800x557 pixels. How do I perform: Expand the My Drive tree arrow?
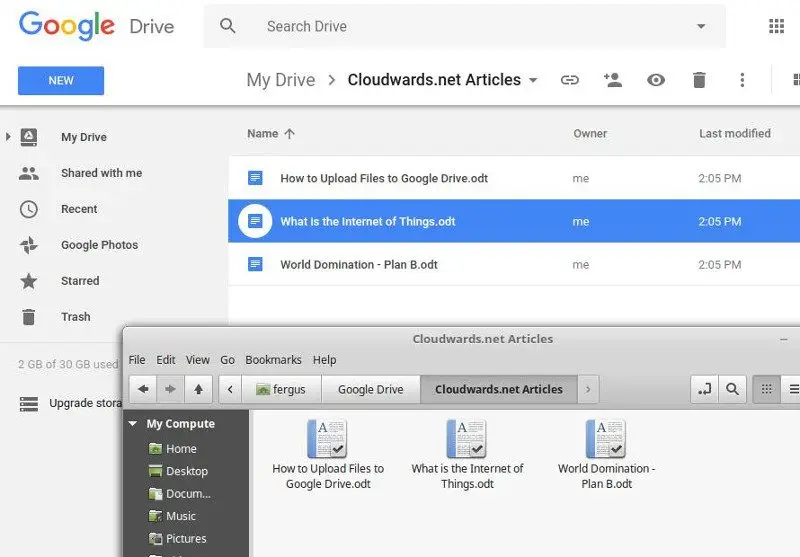pyautogui.click(x=8, y=136)
